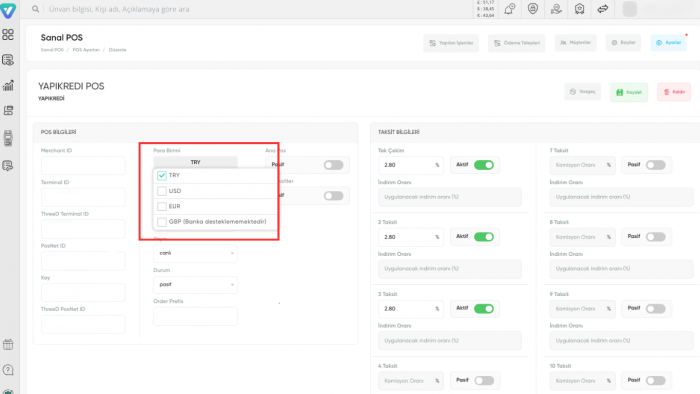Image resolution: width=700 pixels, height=394 pixels.
Task: Edit the 2 Taksit commission rate field
Action: [x=411, y=237]
